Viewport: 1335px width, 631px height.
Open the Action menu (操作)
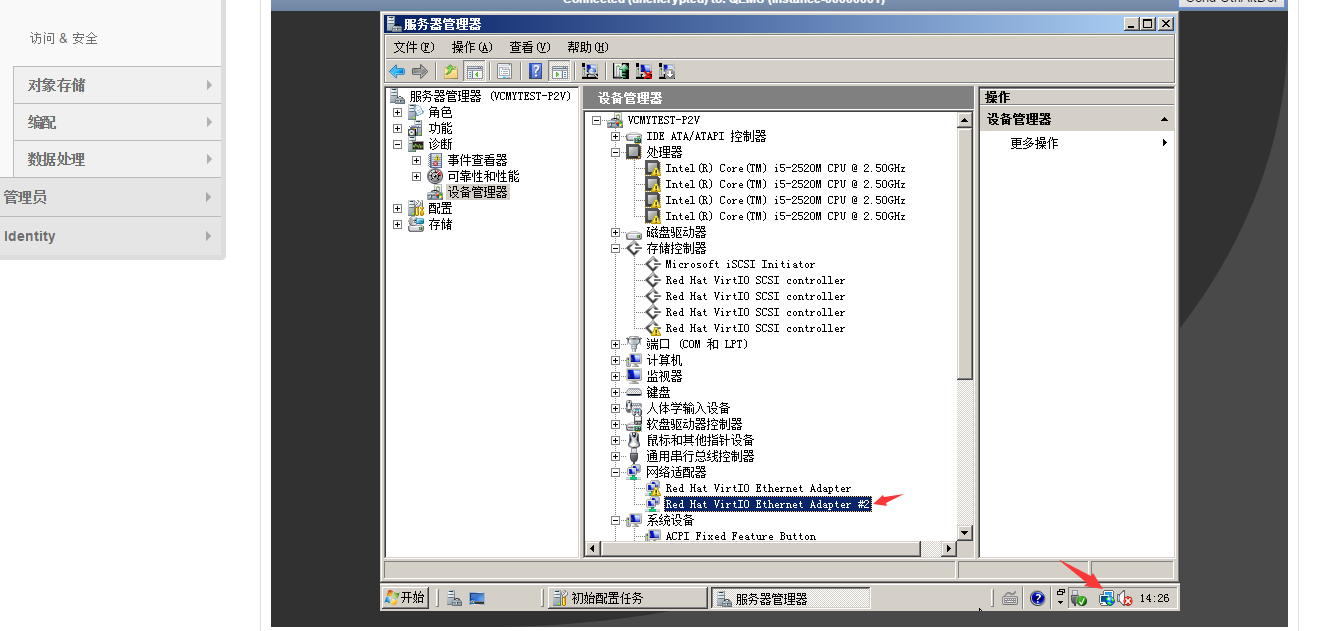pyautogui.click(x=472, y=47)
